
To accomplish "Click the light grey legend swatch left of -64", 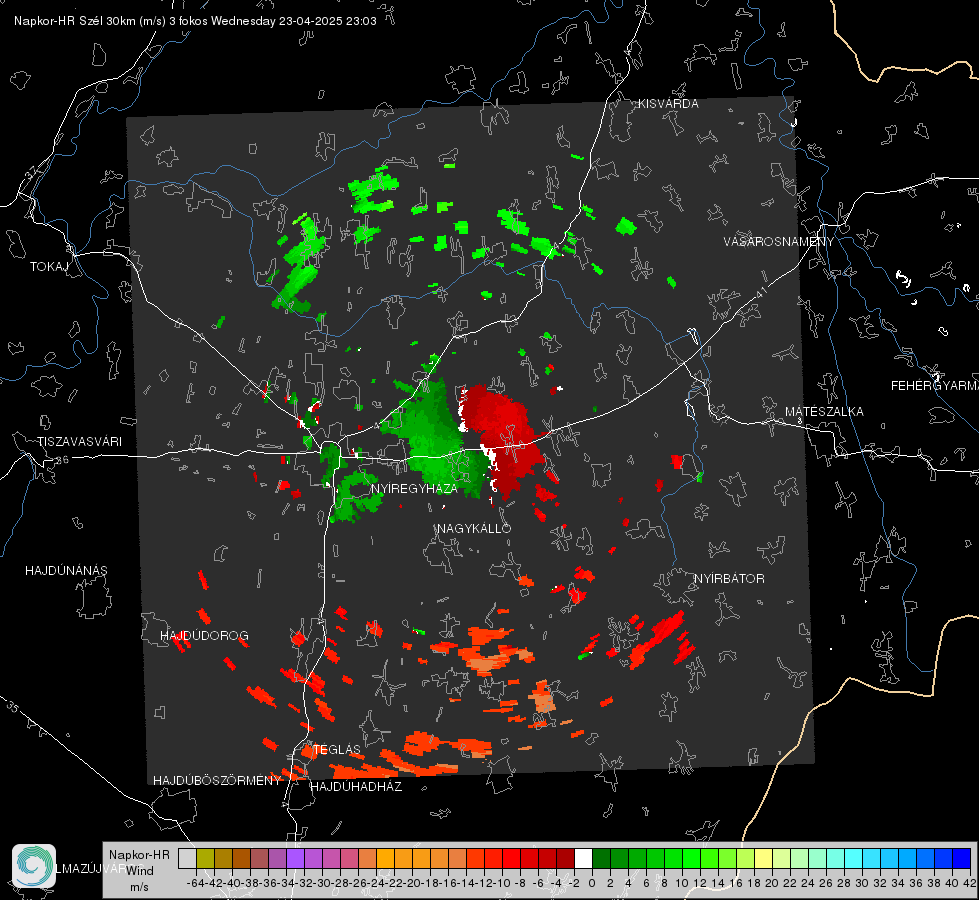I will [187, 858].
